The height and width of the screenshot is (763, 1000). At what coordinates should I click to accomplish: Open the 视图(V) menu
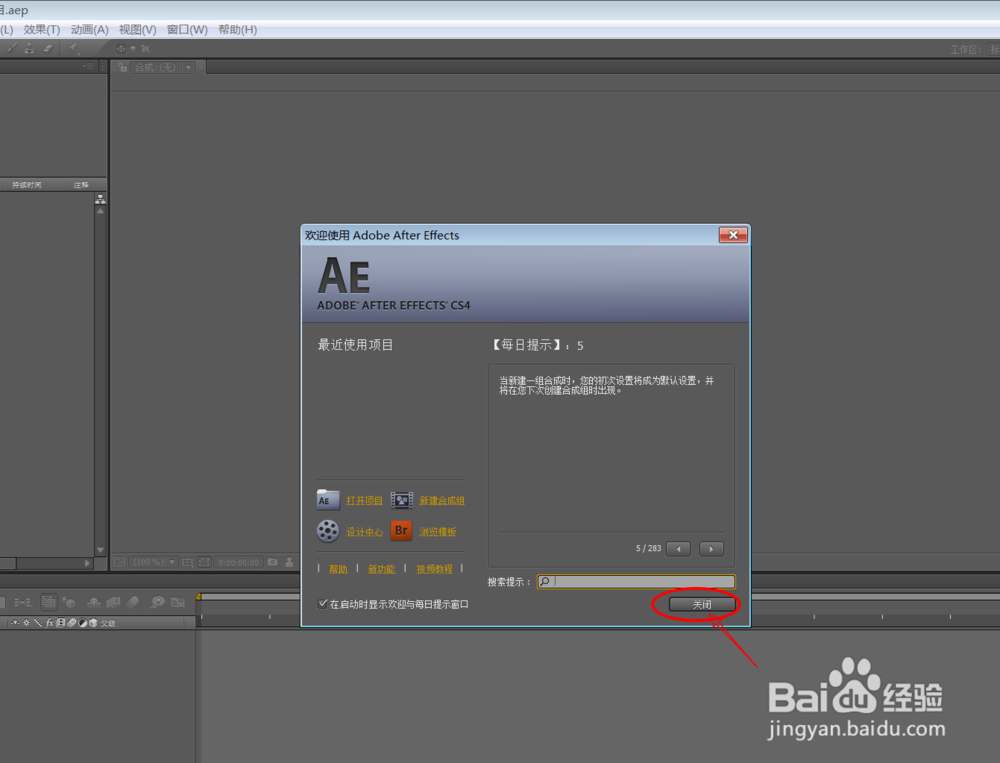(137, 29)
